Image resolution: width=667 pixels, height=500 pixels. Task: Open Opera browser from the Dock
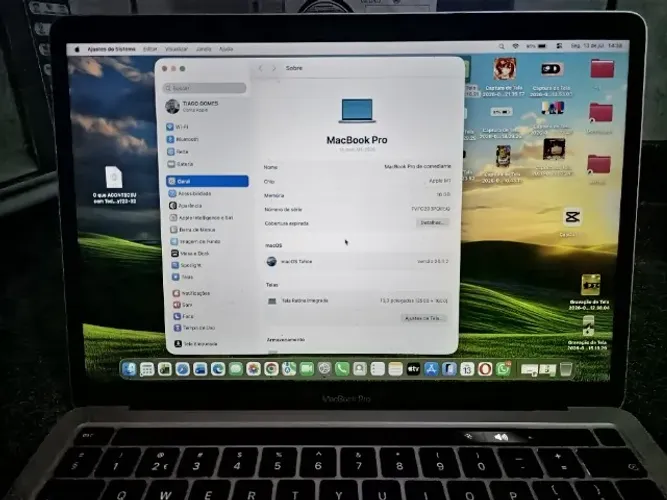485,369
